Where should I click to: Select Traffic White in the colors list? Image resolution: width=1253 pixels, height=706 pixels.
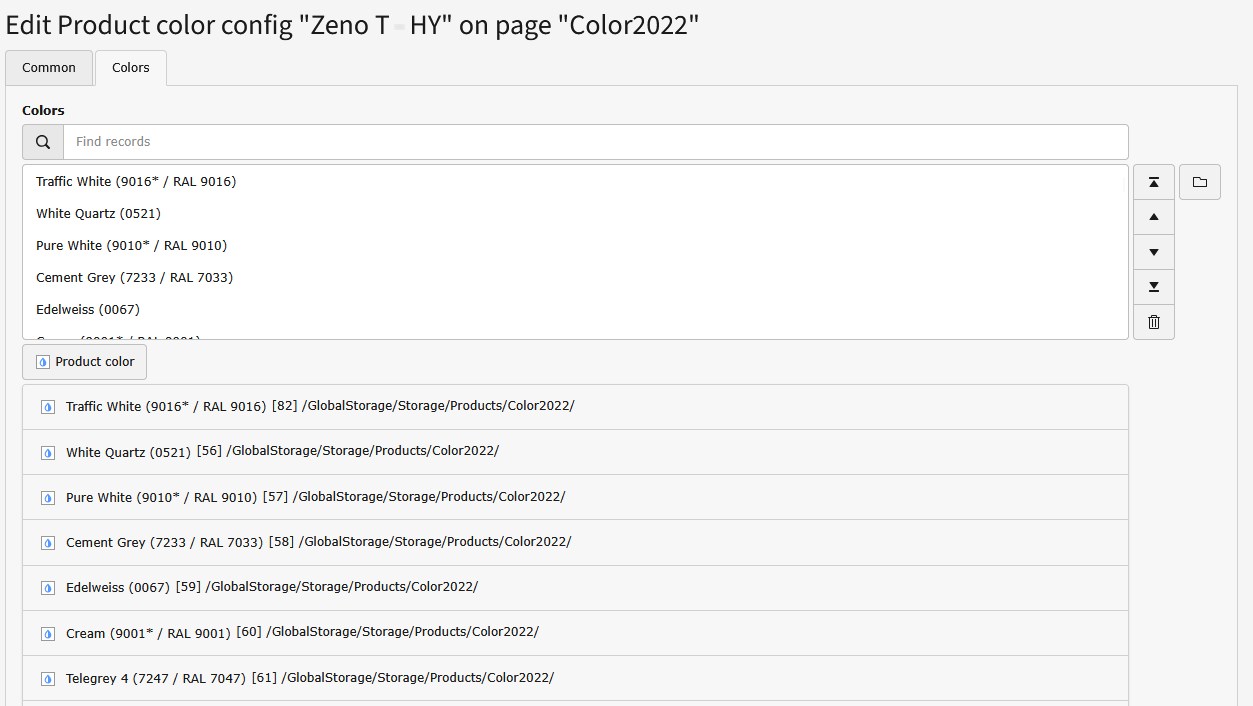[x=136, y=182]
